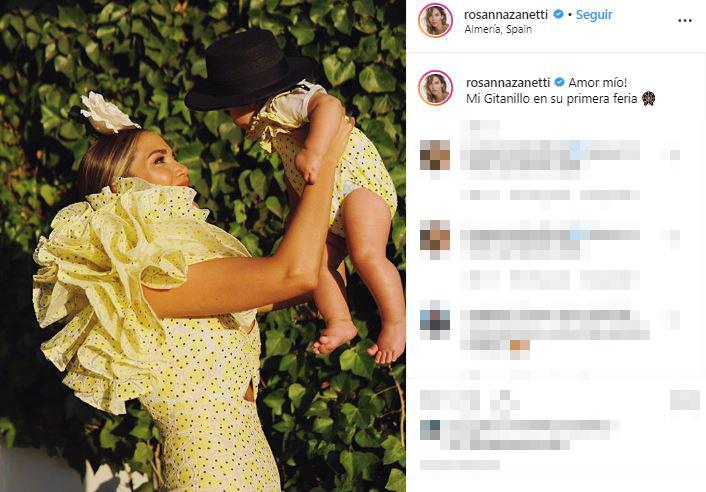Click the emoji after 'primera feria'
This screenshot has width=706, height=492.
(648, 98)
